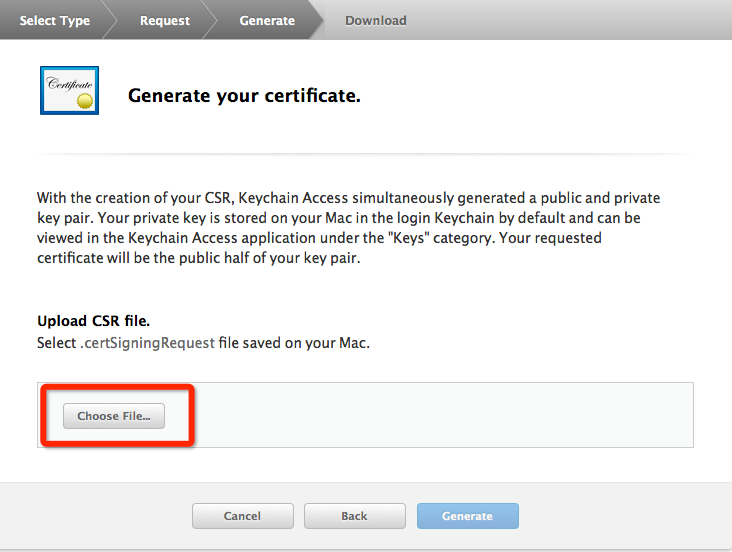Click the certificate icon beside the heading
Screen dimensions: 732x552
pos(69,90)
